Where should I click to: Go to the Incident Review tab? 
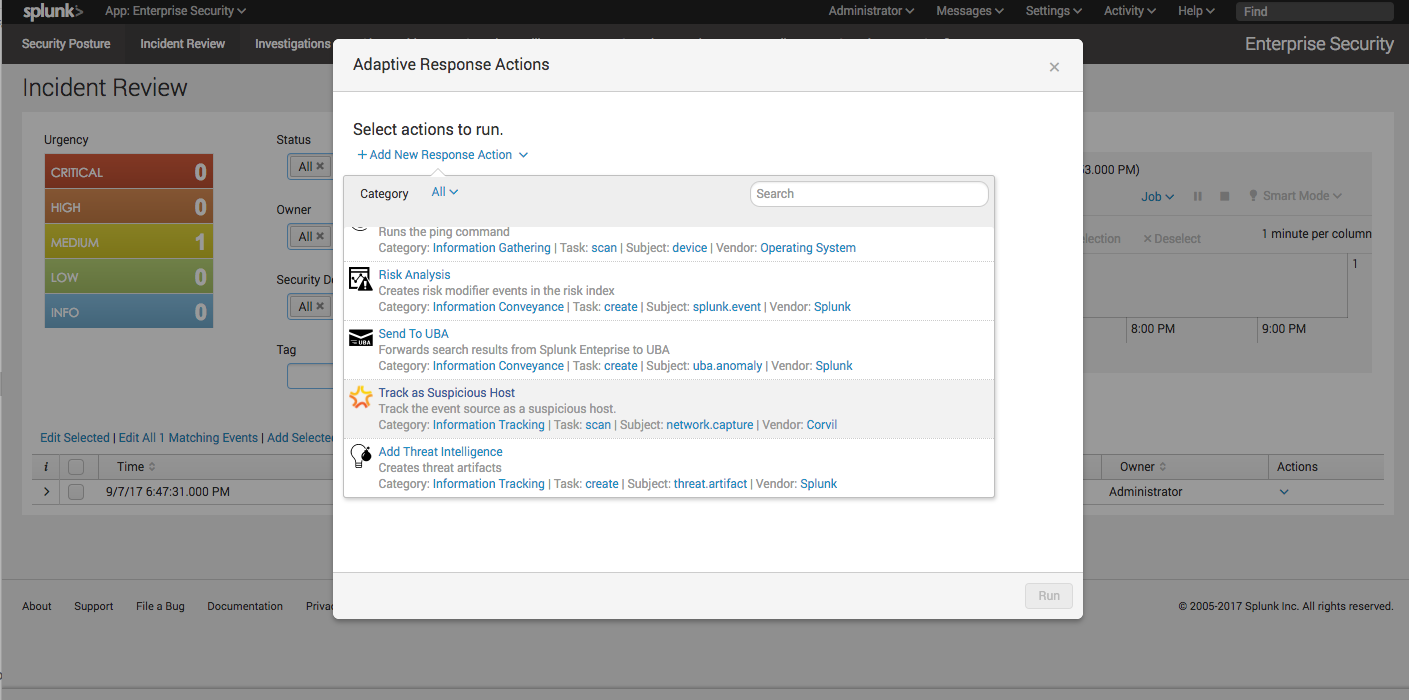click(x=183, y=44)
